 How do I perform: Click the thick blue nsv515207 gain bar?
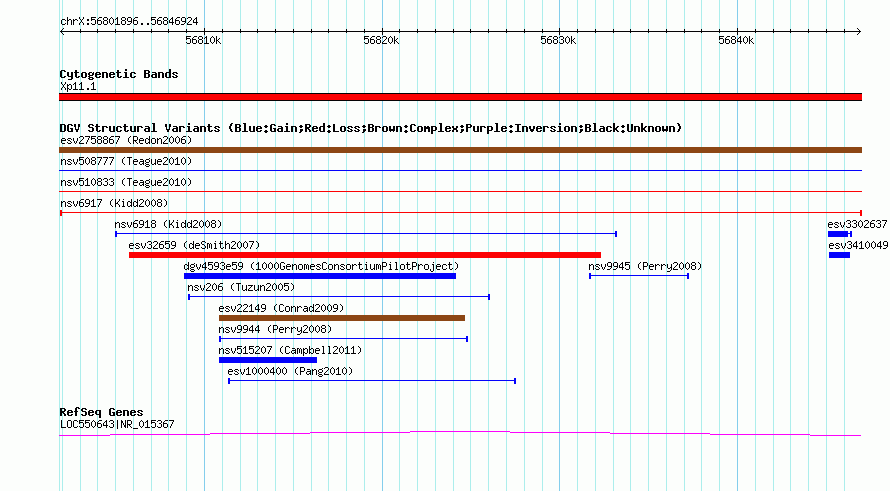[268, 360]
